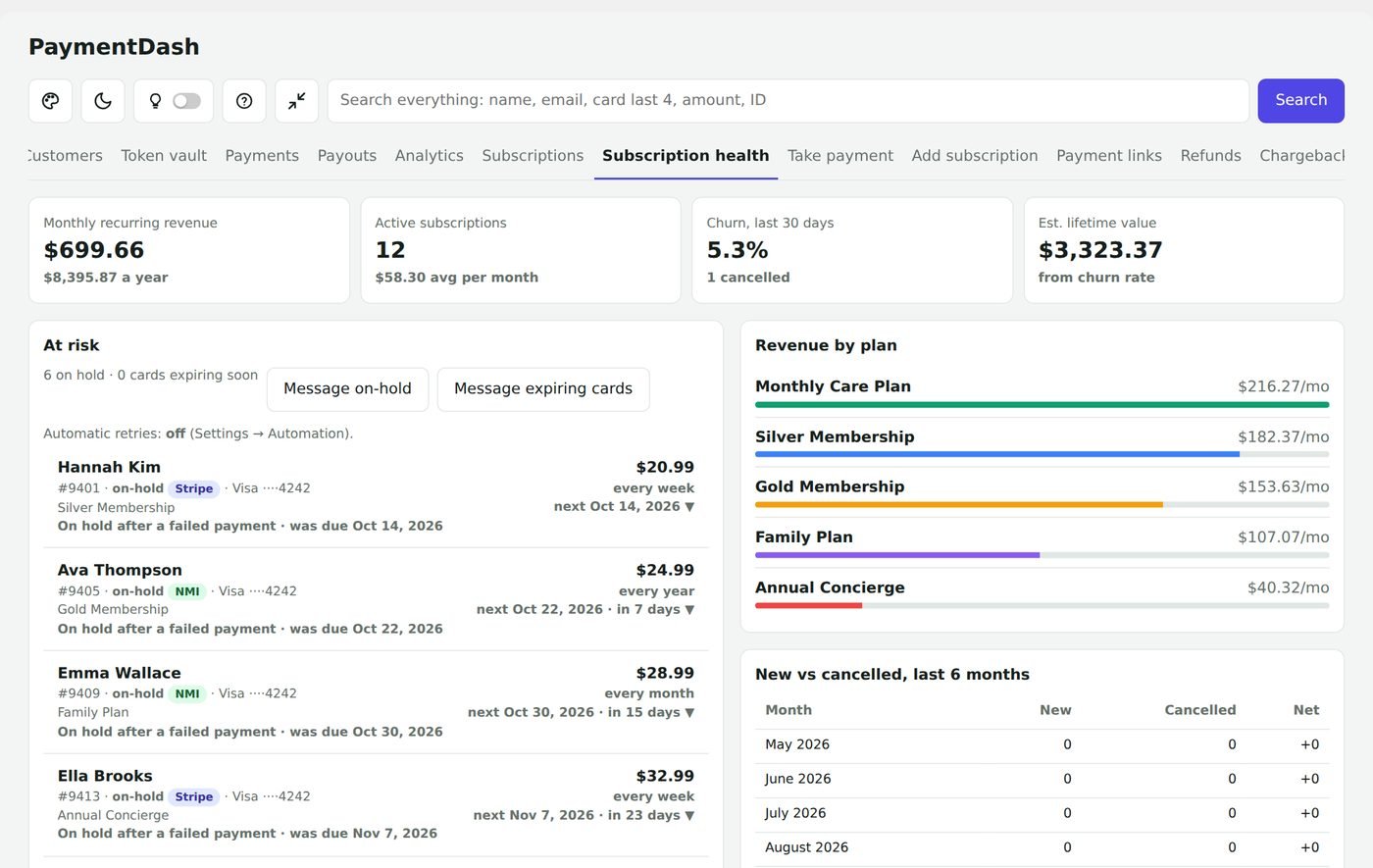Image resolution: width=1373 pixels, height=868 pixels.
Task: Go to the Add subscription tab
Action: [x=975, y=156]
